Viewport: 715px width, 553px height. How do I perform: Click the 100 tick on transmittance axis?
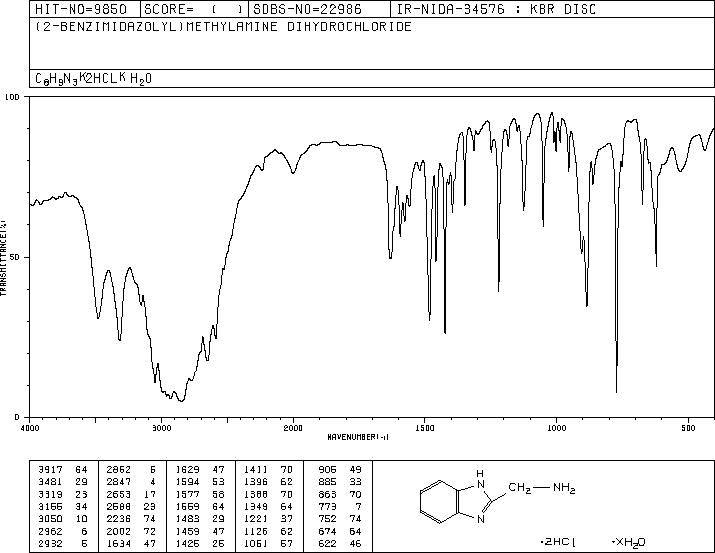pos(12,97)
